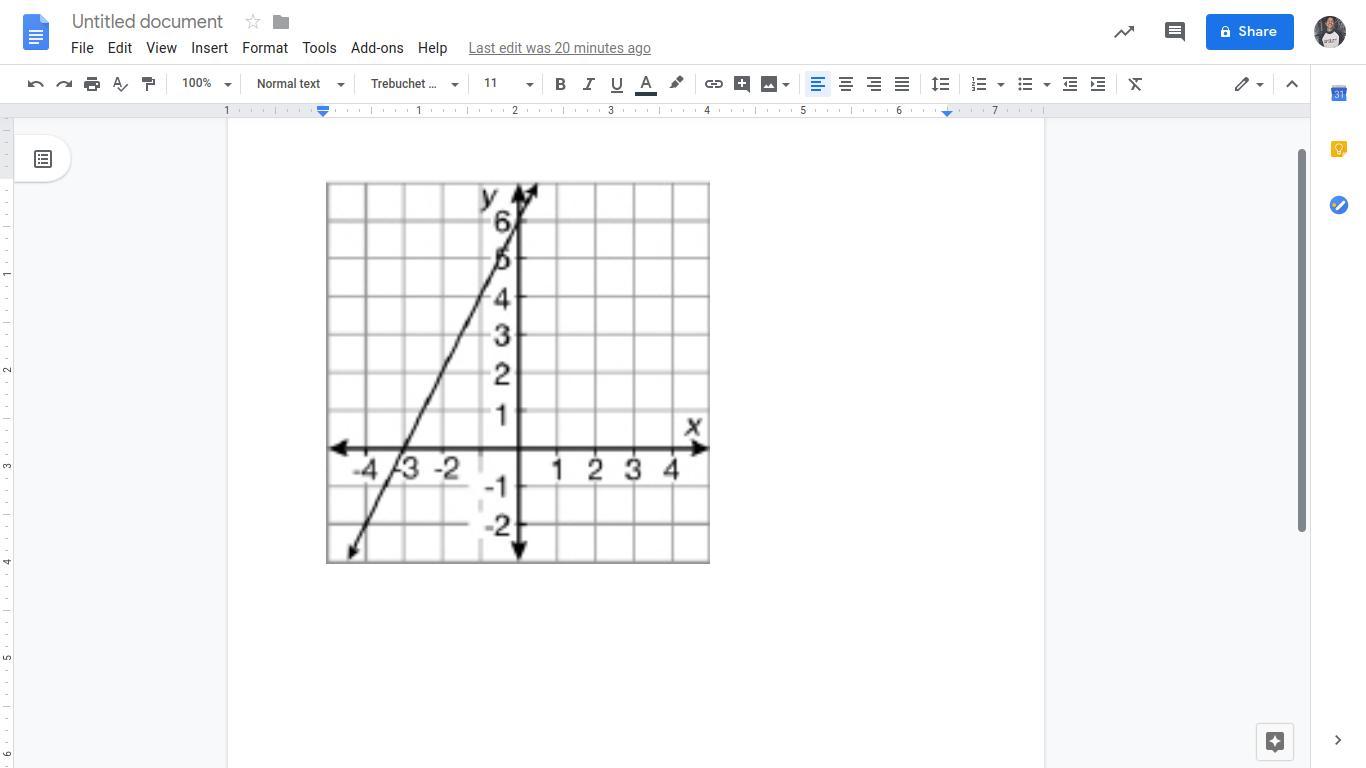This screenshot has height=768, width=1366.
Task: Open Google Keep sidebar icon
Action: (1338, 150)
